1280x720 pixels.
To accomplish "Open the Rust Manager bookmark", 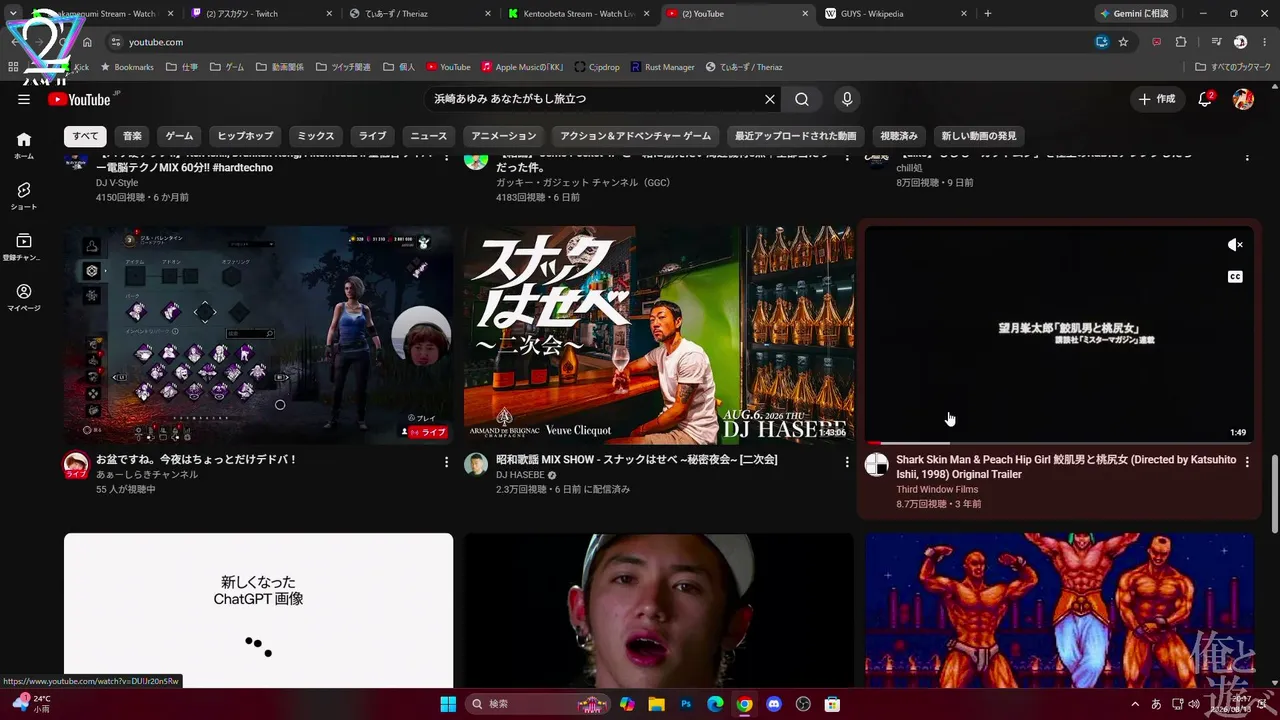I will pyautogui.click(x=662, y=67).
